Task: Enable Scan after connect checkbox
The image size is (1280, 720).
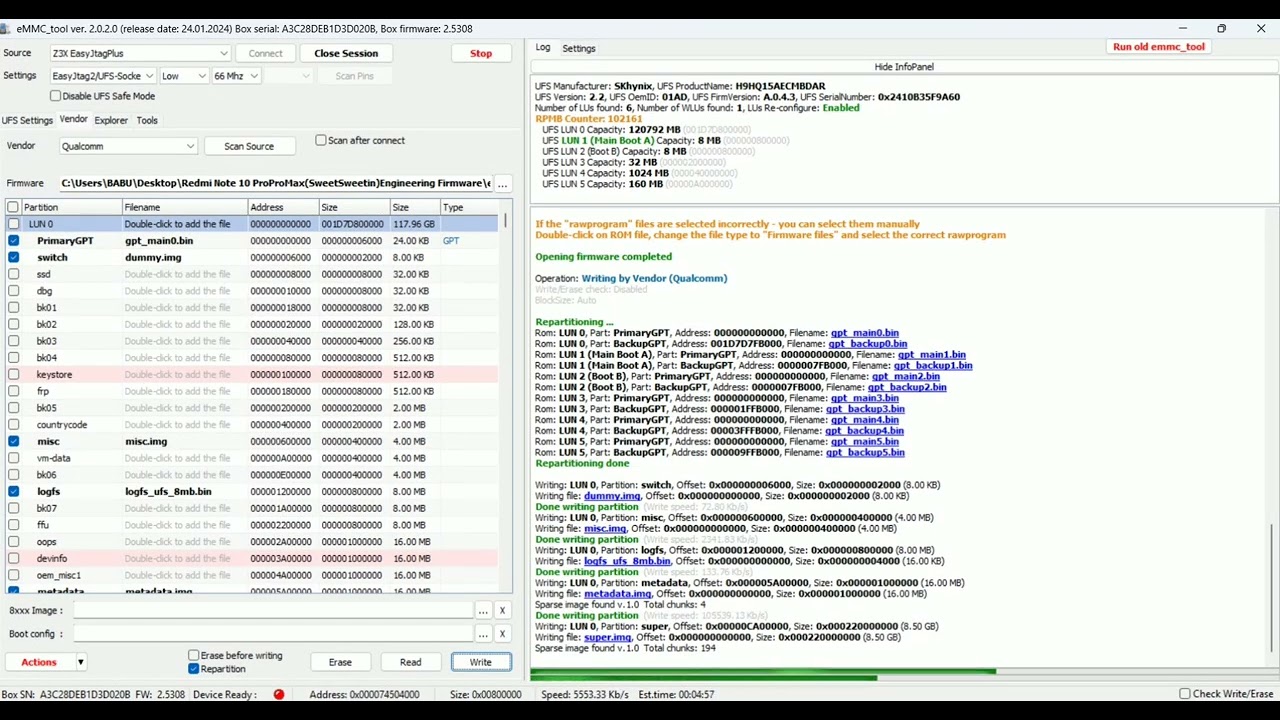Action: click(x=321, y=140)
